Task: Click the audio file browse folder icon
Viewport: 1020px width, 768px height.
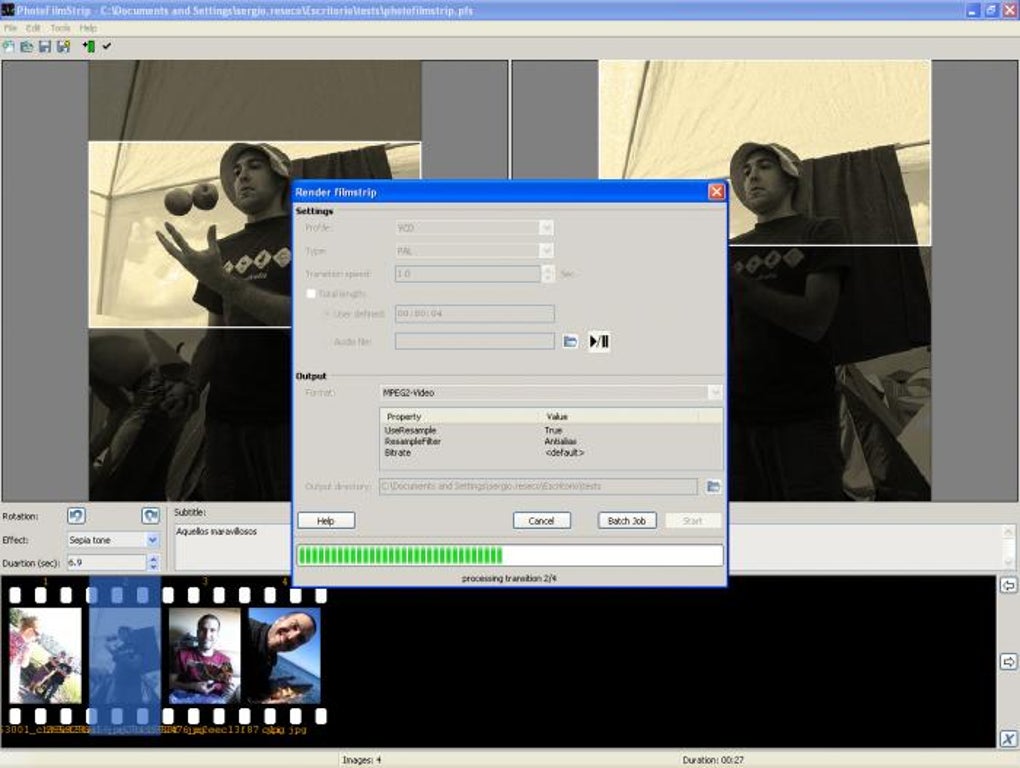Action: coord(570,341)
